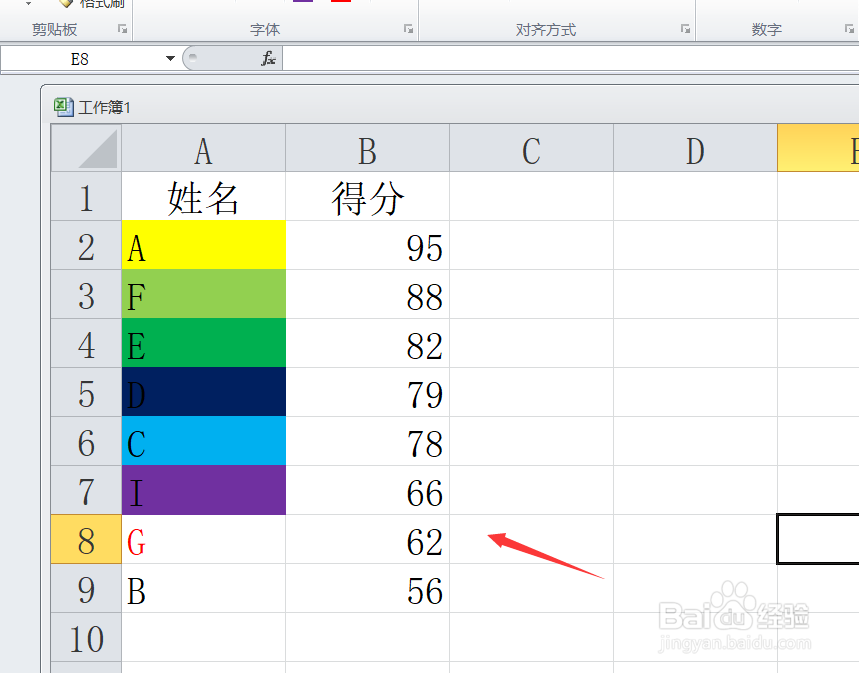Select row 9 header
Viewport: 859px width, 673px height.
(x=86, y=588)
